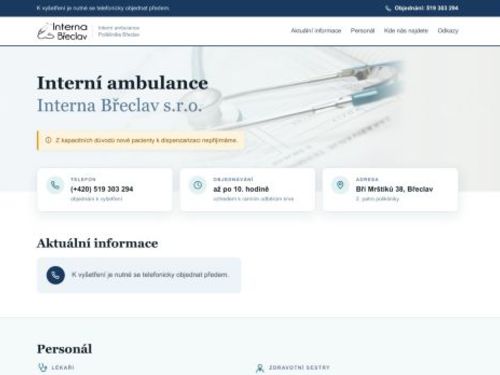Click the phone icon in Telefon card
Image resolution: width=500 pixels, height=375 pixels.
(55, 185)
